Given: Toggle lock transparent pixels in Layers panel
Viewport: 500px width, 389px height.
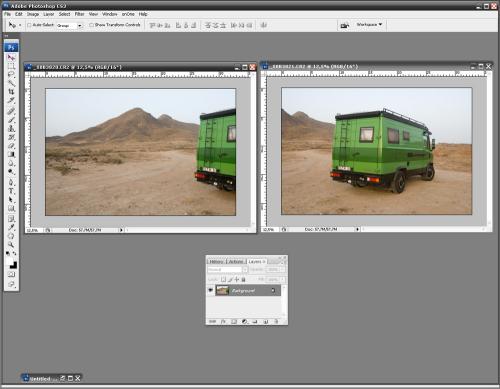Looking at the screenshot, I should click(223, 279).
